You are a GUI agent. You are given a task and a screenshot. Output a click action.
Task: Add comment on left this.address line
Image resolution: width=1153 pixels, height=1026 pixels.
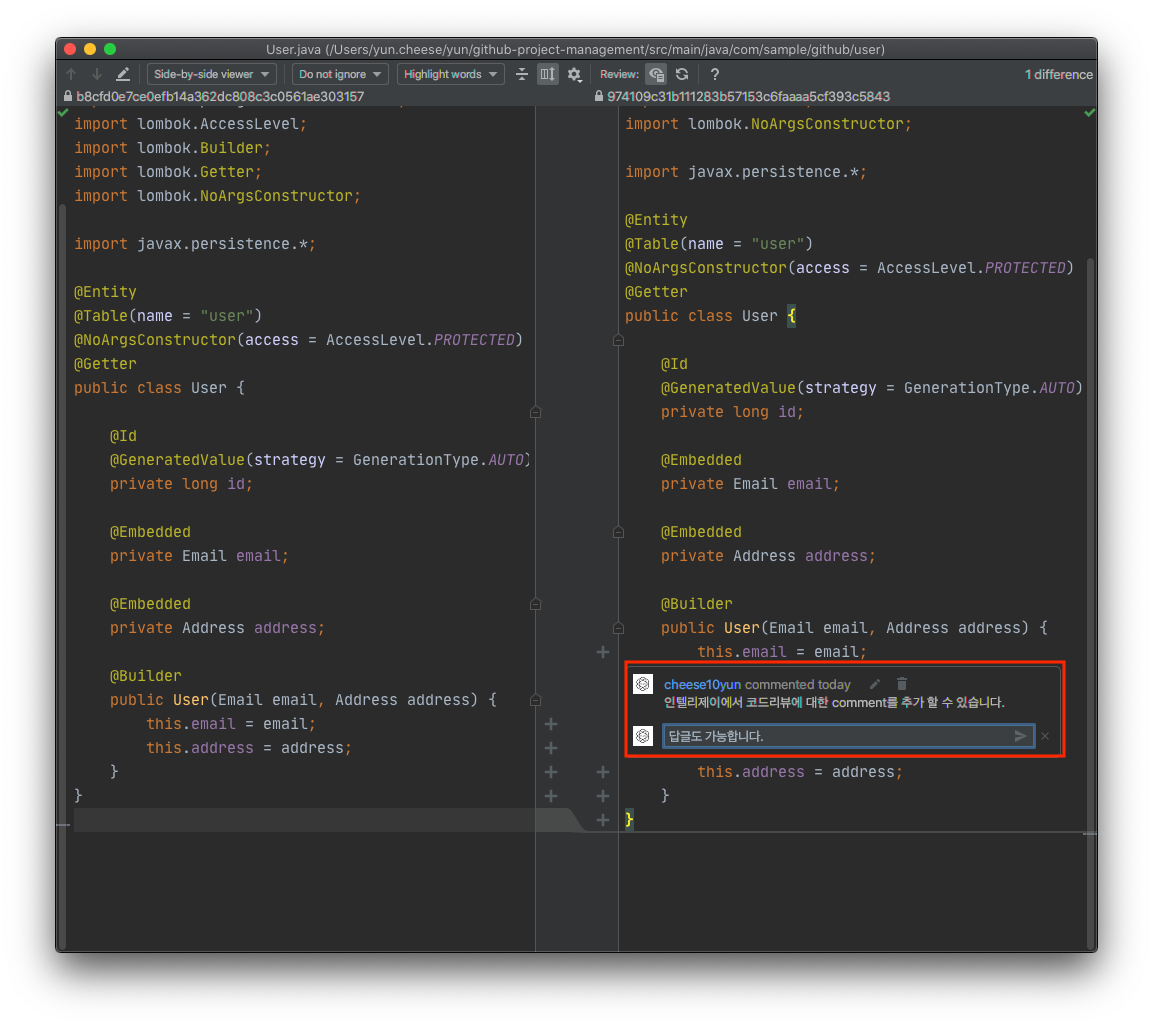(551, 748)
